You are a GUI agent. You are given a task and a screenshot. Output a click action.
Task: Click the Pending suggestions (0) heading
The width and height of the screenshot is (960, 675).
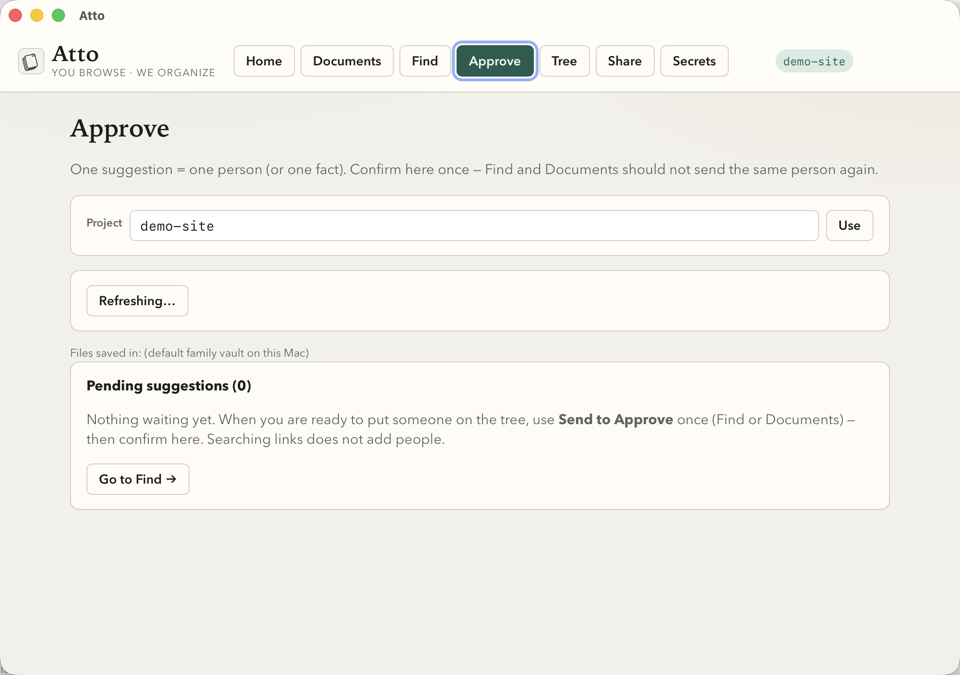tap(168, 385)
